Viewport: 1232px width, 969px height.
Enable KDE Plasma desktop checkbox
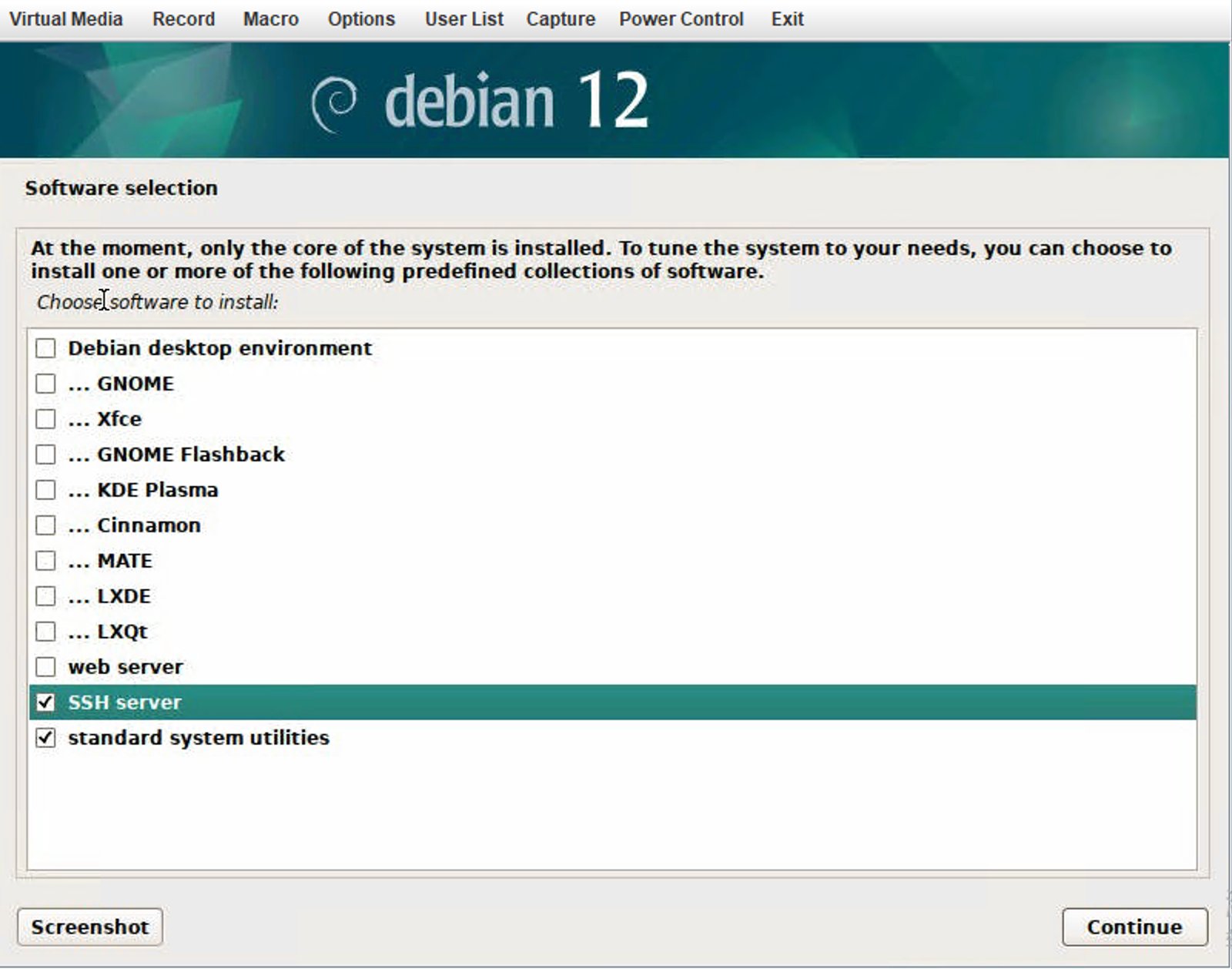[46, 490]
